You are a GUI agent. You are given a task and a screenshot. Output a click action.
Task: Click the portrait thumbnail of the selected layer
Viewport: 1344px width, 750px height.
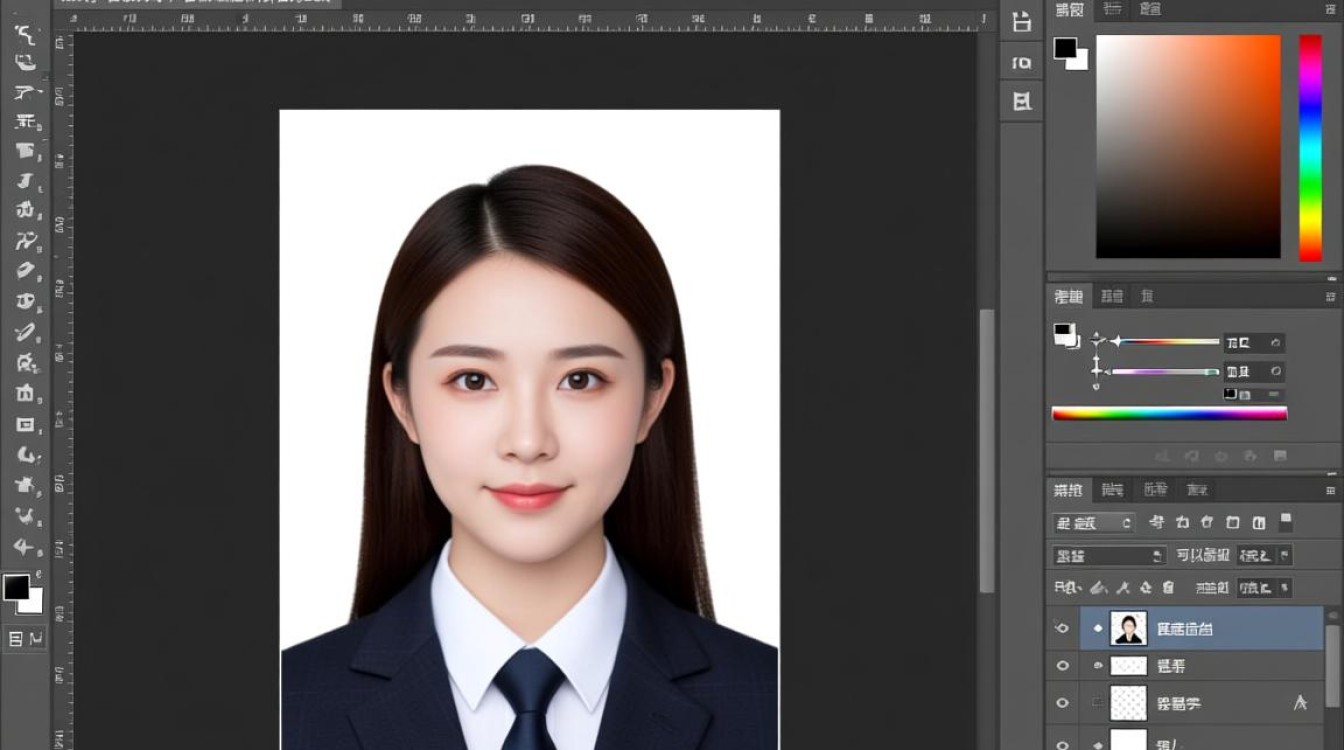pyautogui.click(x=1129, y=628)
